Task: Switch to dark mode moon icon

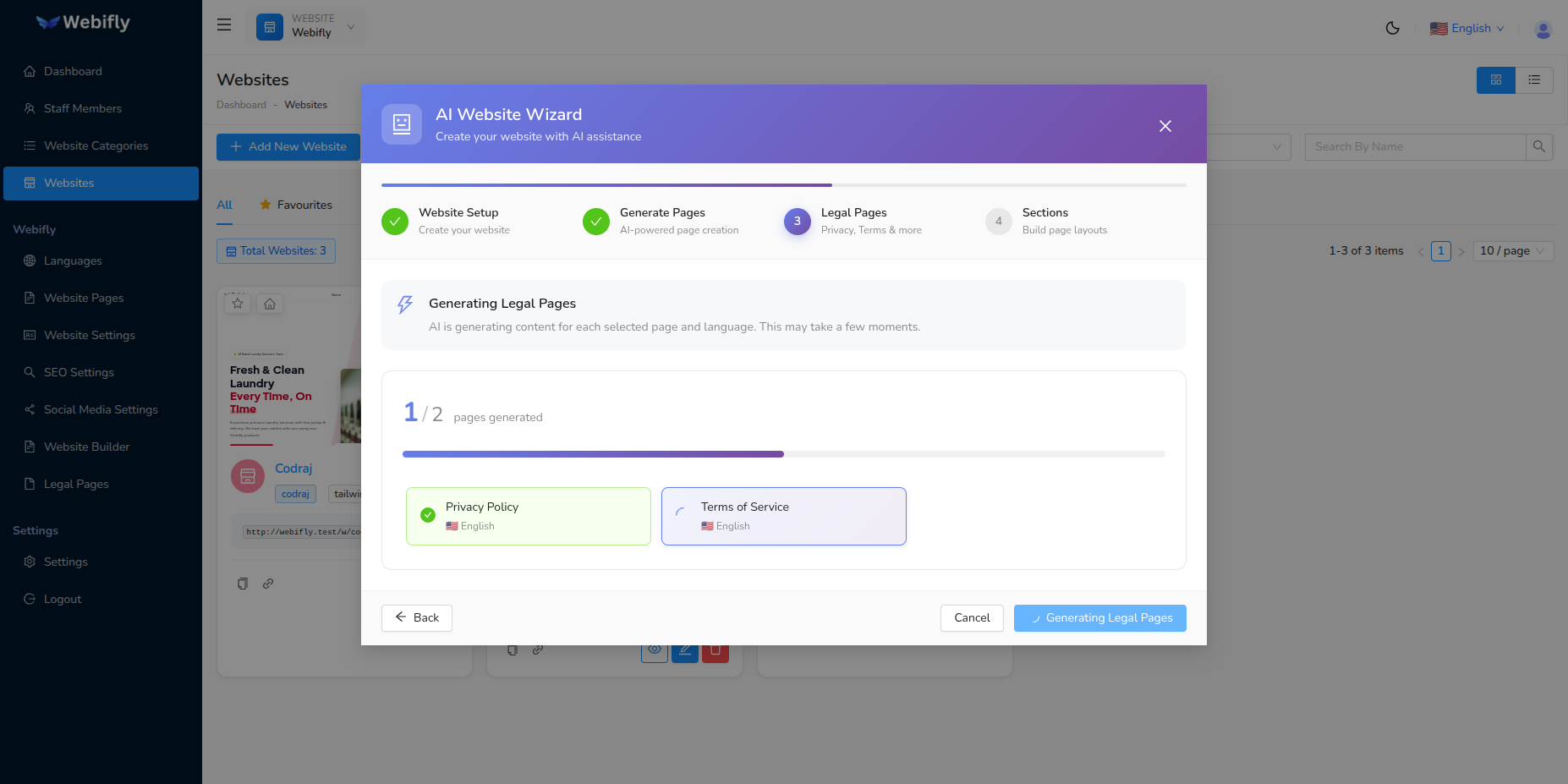Action: tap(1392, 28)
